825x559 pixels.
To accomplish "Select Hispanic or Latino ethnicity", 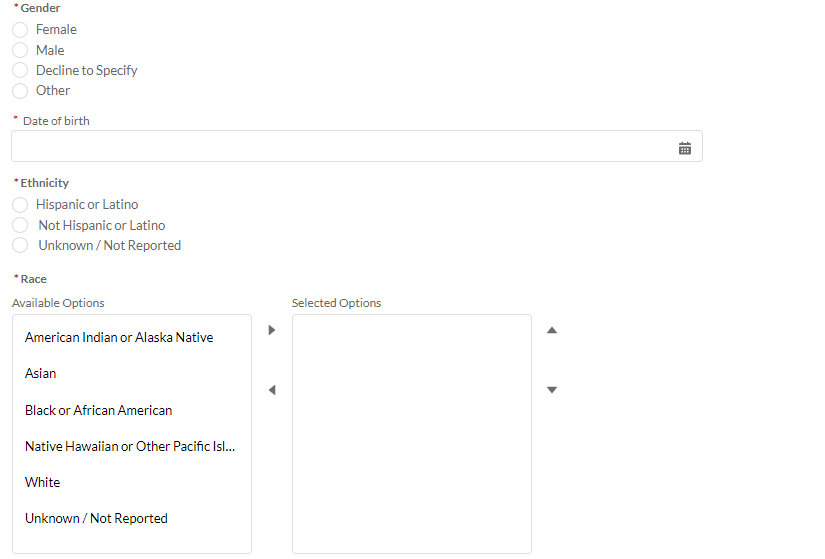I will [20, 205].
